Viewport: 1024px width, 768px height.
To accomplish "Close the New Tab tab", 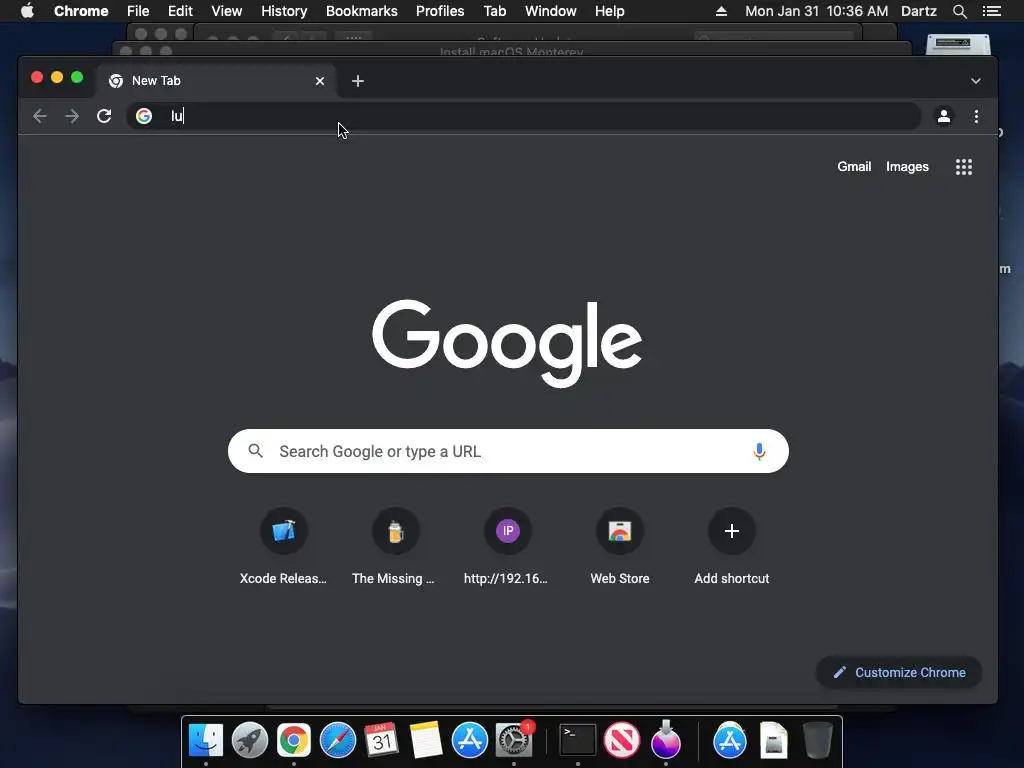I will point(320,81).
